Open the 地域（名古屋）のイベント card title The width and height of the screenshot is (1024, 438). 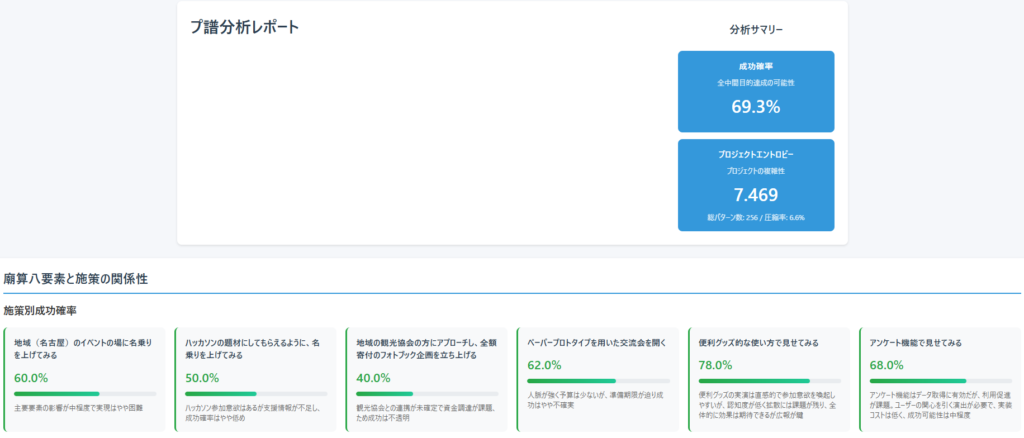[x=83, y=349]
